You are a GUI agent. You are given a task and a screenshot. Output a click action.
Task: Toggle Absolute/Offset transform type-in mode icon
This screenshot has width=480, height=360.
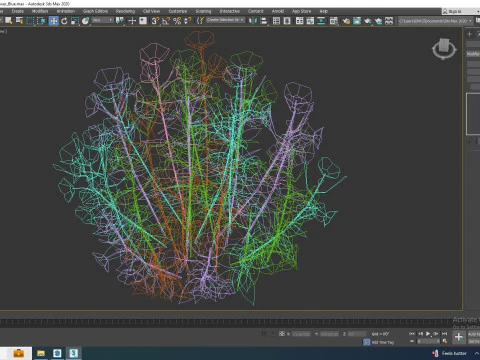(282, 334)
